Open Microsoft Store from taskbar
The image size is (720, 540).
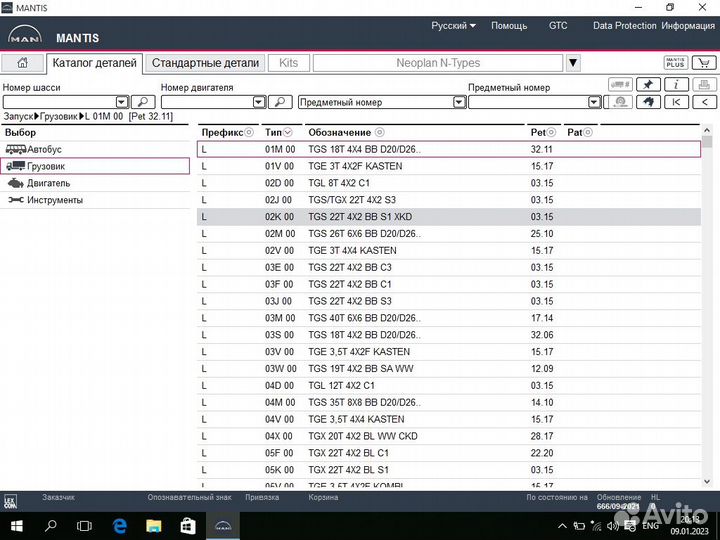(188, 526)
